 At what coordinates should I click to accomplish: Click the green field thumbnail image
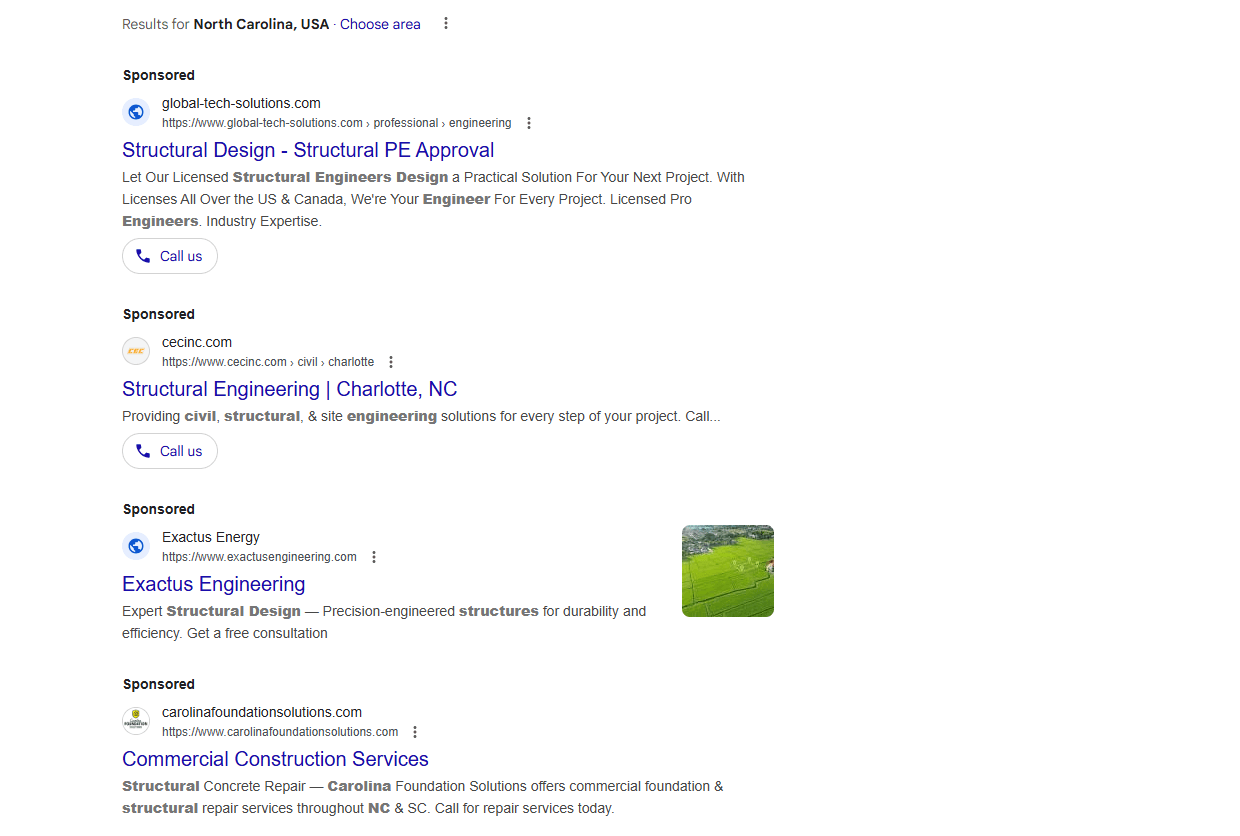pos(728,571)
